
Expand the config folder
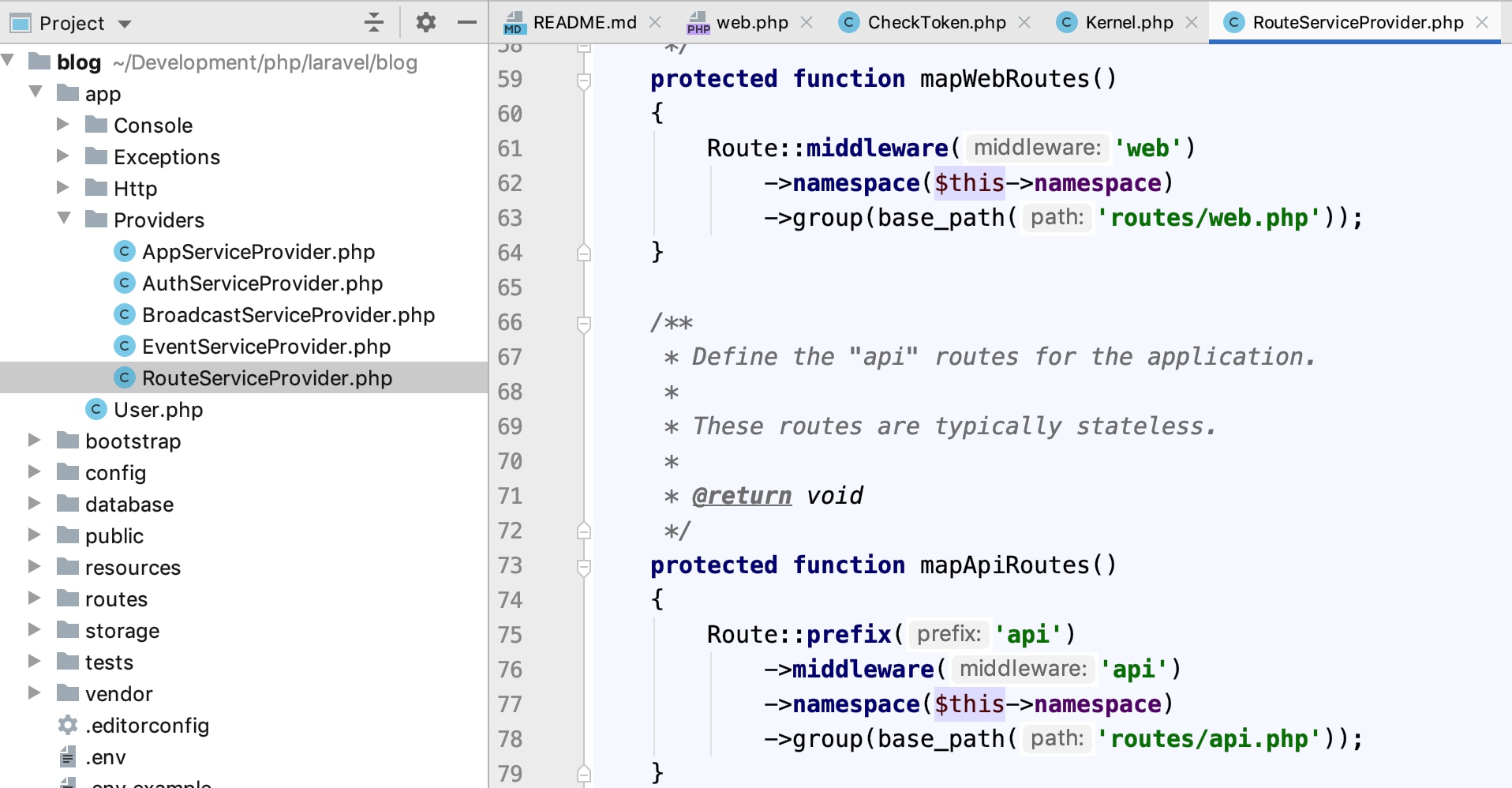click(35, 471)
